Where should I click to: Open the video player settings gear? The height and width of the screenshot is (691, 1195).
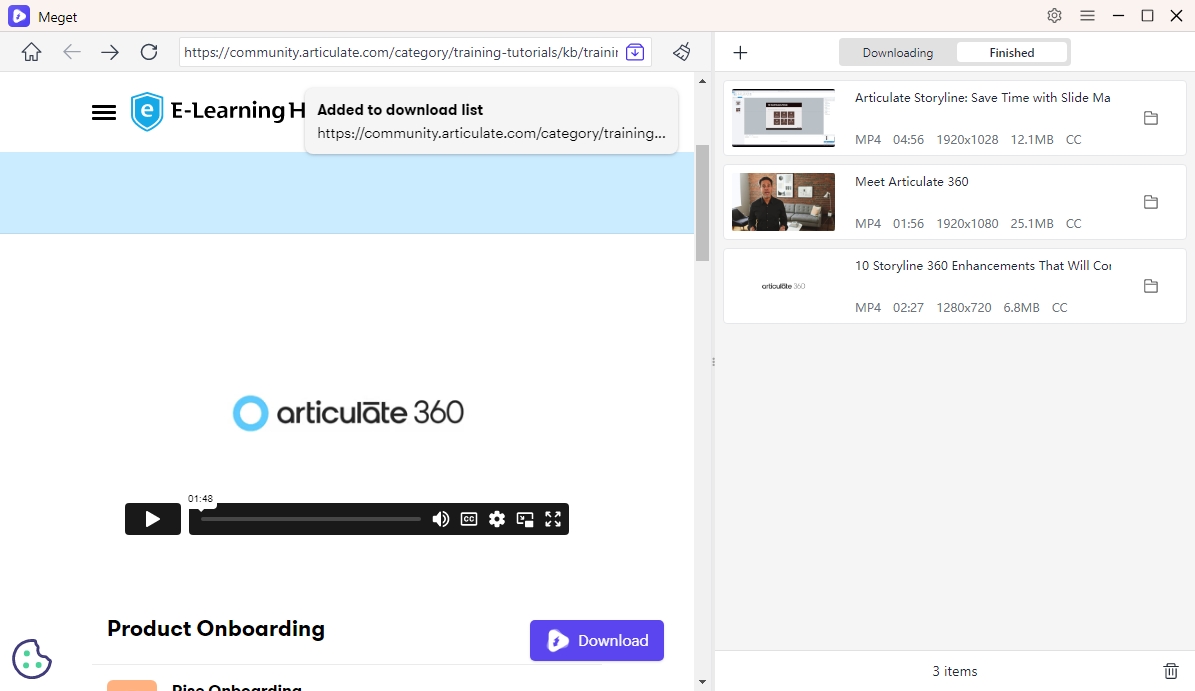click(x=497, y=519)
